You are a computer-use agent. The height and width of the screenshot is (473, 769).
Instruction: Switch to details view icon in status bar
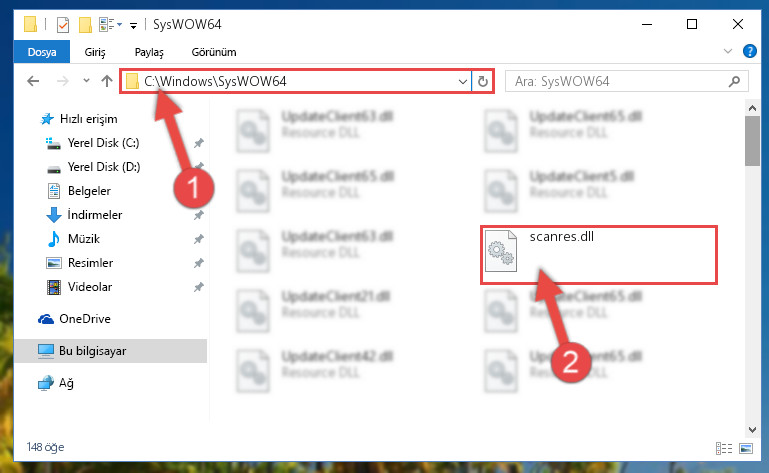(x=723, y=448)
